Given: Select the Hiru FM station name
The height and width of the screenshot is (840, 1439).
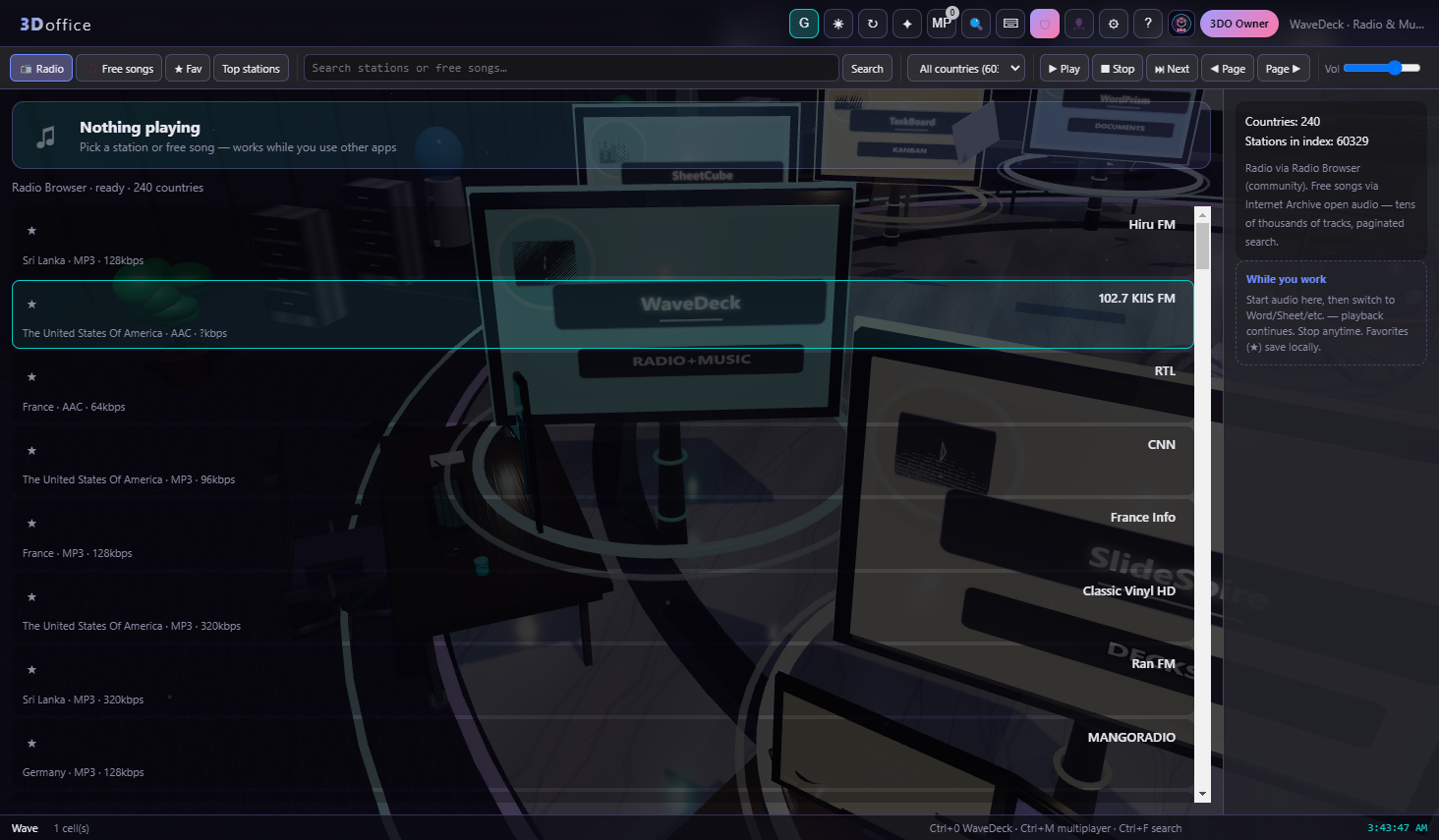Looking at the screenshot, I should 1152,225.
